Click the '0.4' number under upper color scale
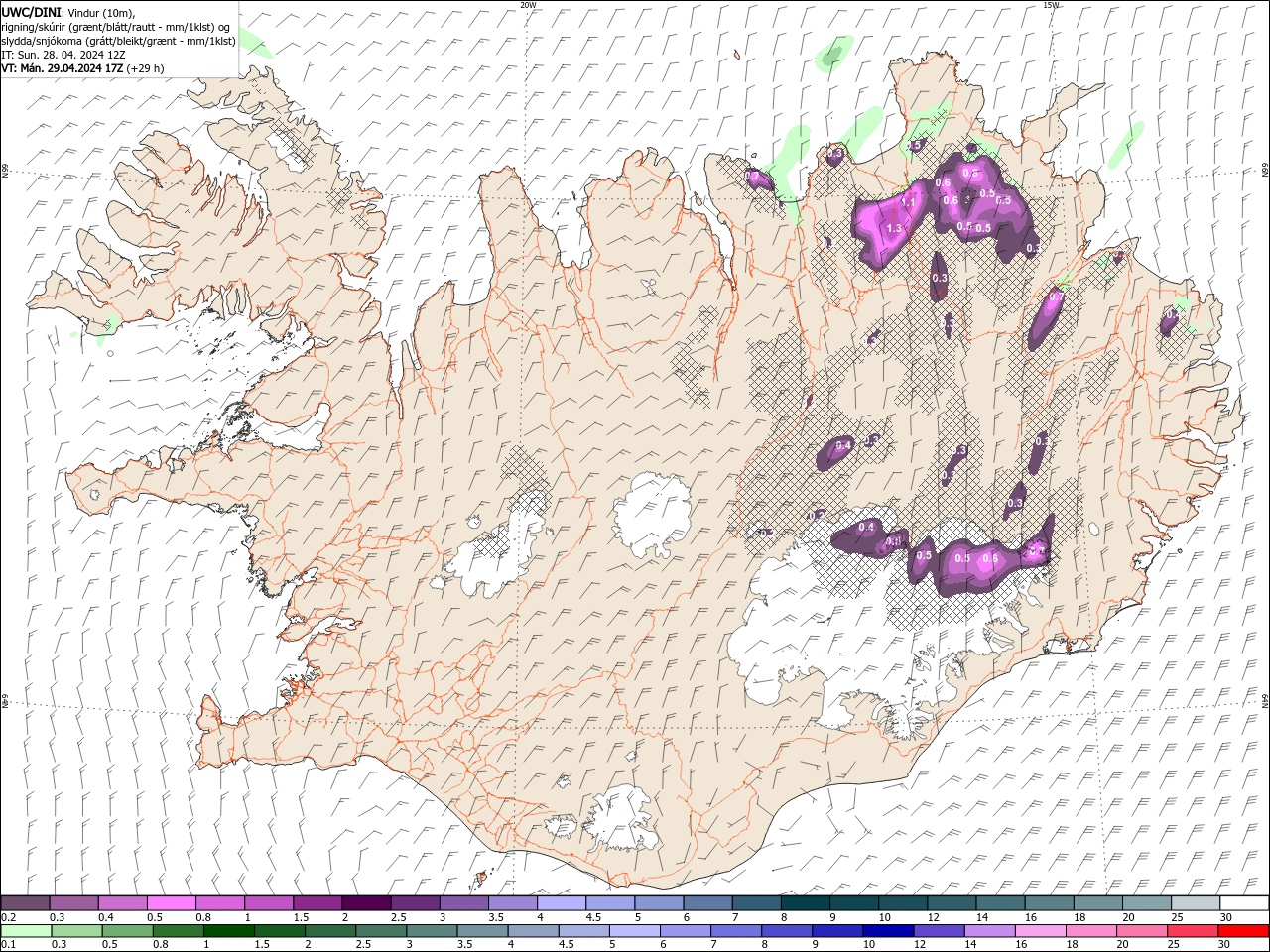 [106, 917]
